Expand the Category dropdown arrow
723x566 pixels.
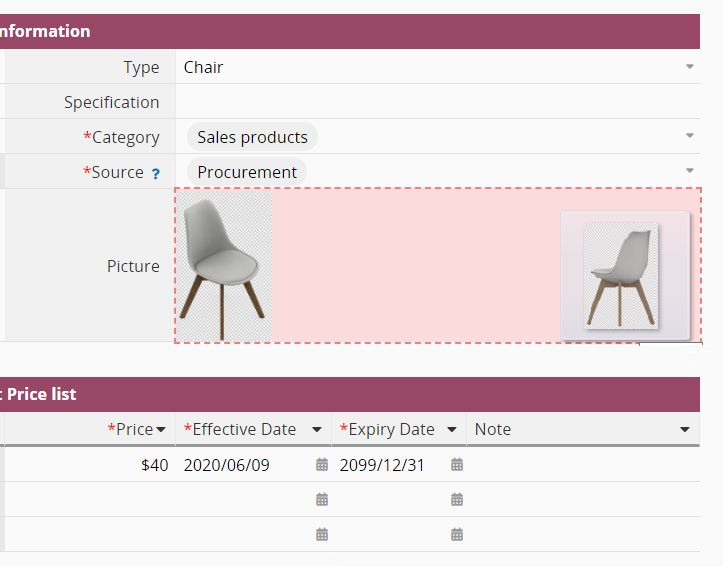(689, 137)
